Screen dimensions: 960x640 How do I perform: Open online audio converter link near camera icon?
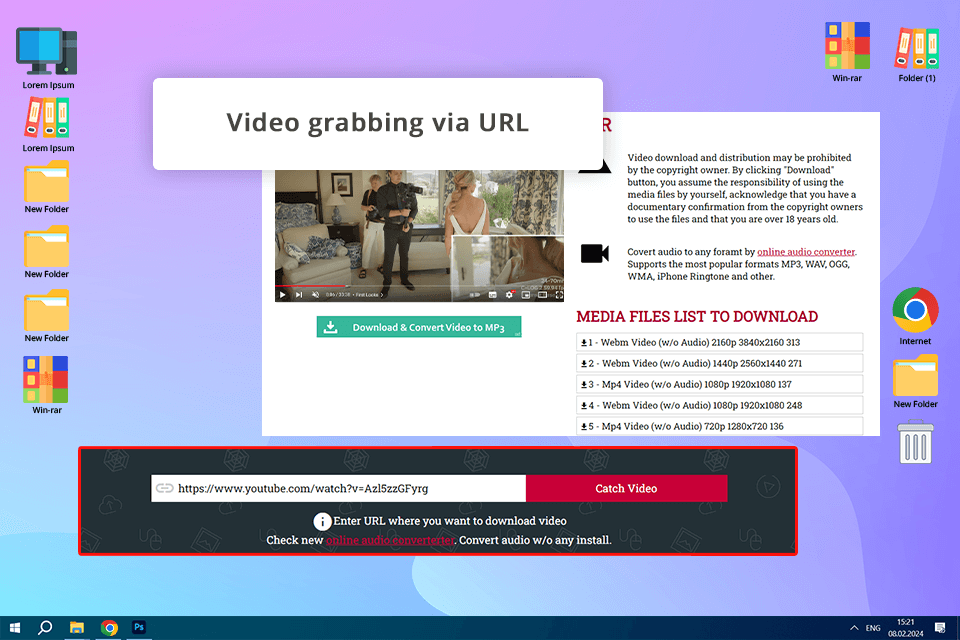pyautogui.click(x=806, y=252)
